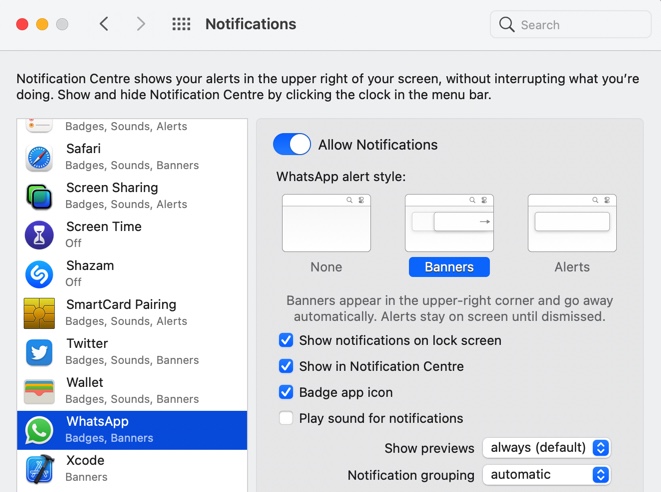Uncheck Badge app icon

[x=286, y=392]
